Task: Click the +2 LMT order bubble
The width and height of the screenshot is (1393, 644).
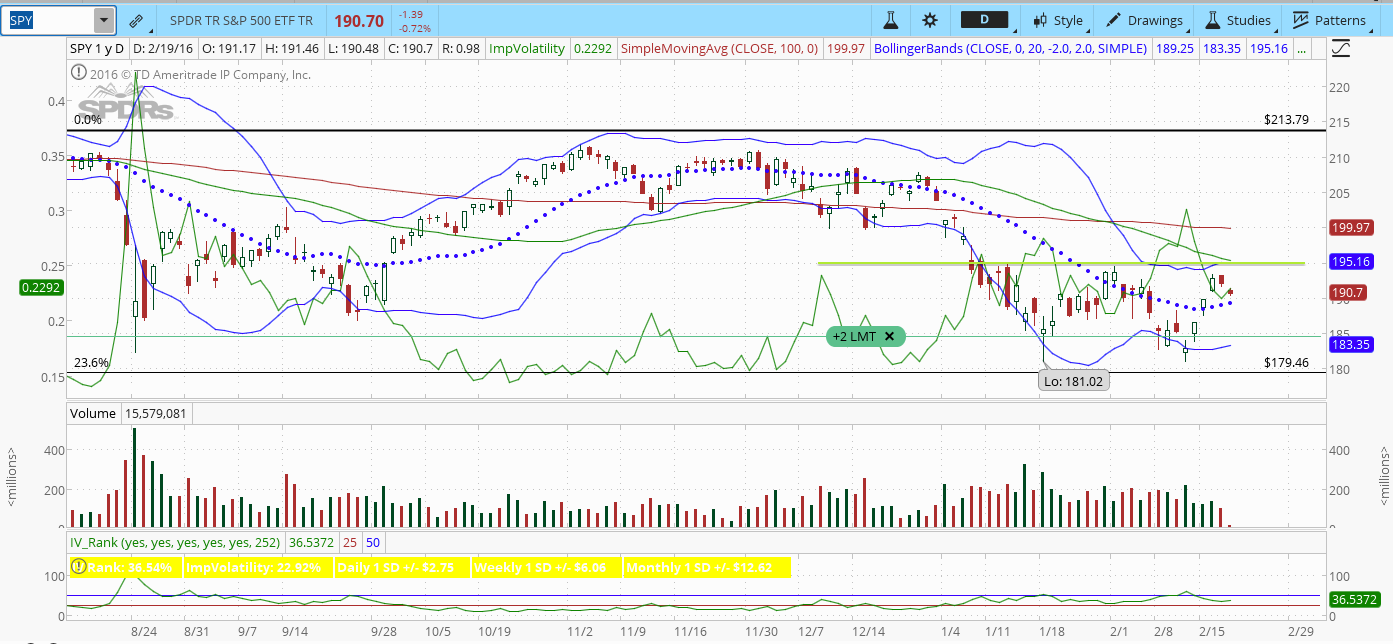Action: [855, 336]
